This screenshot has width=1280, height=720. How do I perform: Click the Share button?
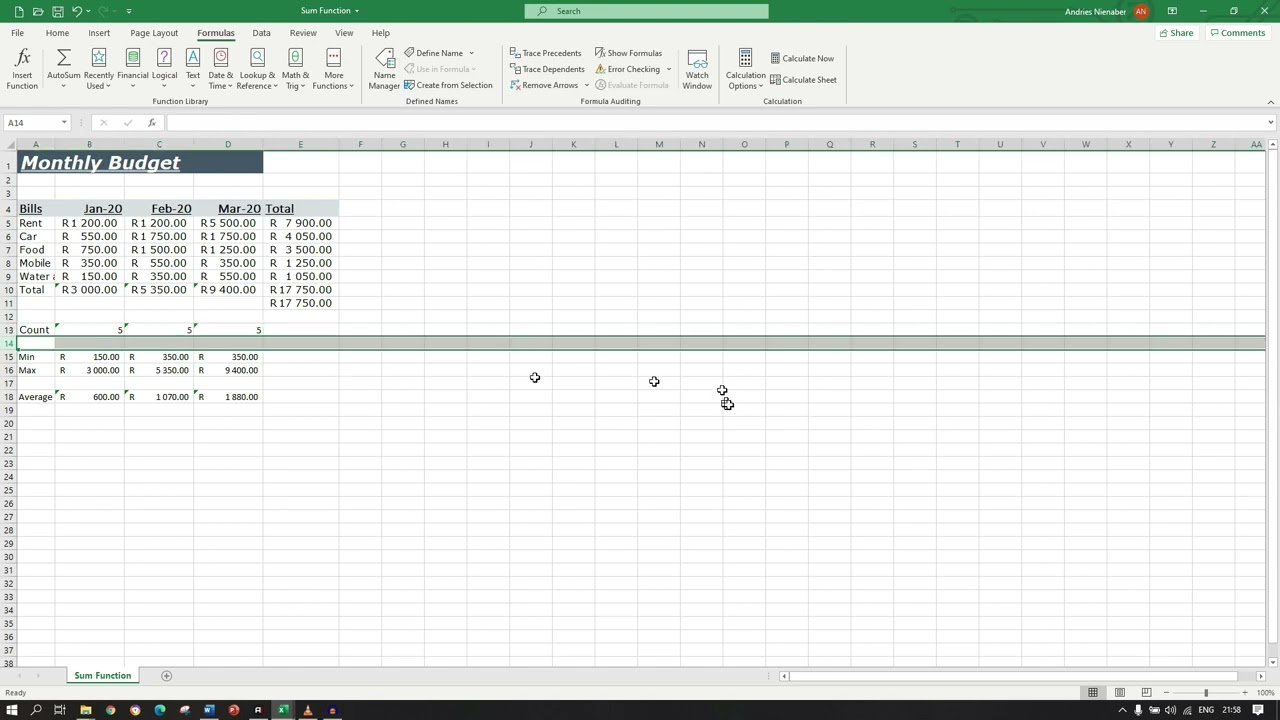(1175, 33)
